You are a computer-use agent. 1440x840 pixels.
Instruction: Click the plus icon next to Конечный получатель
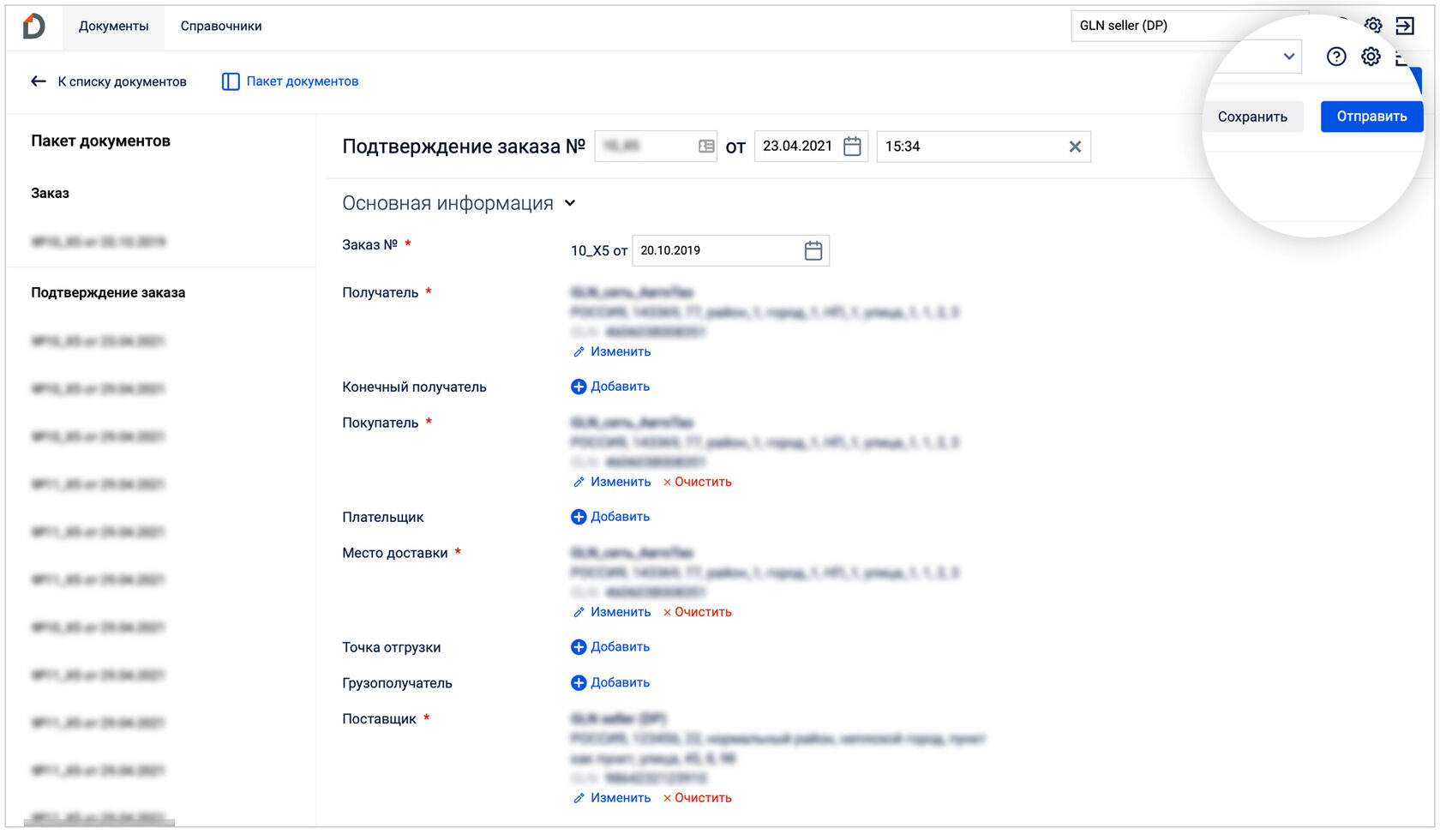click(x=579, y=387)
